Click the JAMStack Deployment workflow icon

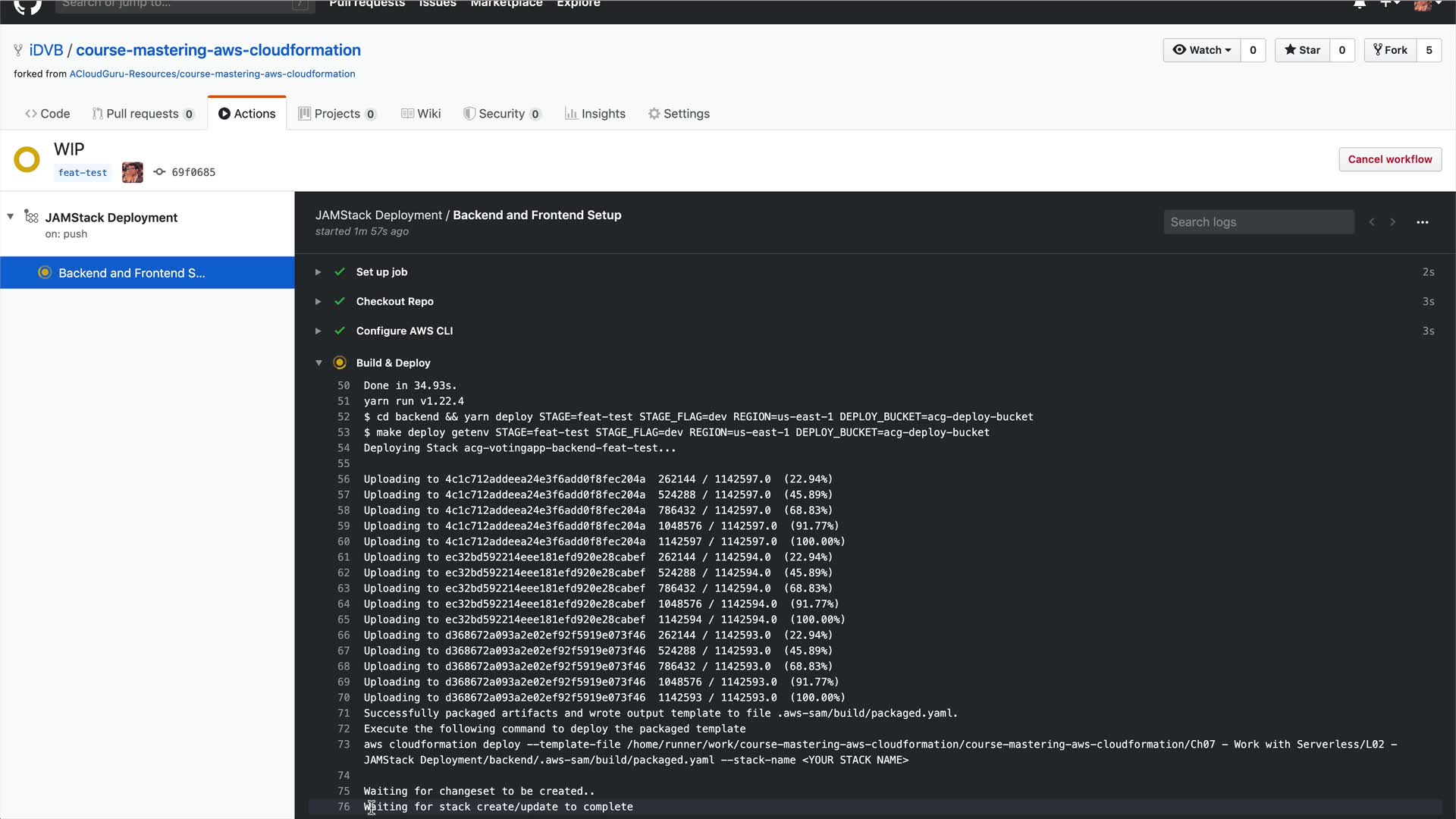31,217
